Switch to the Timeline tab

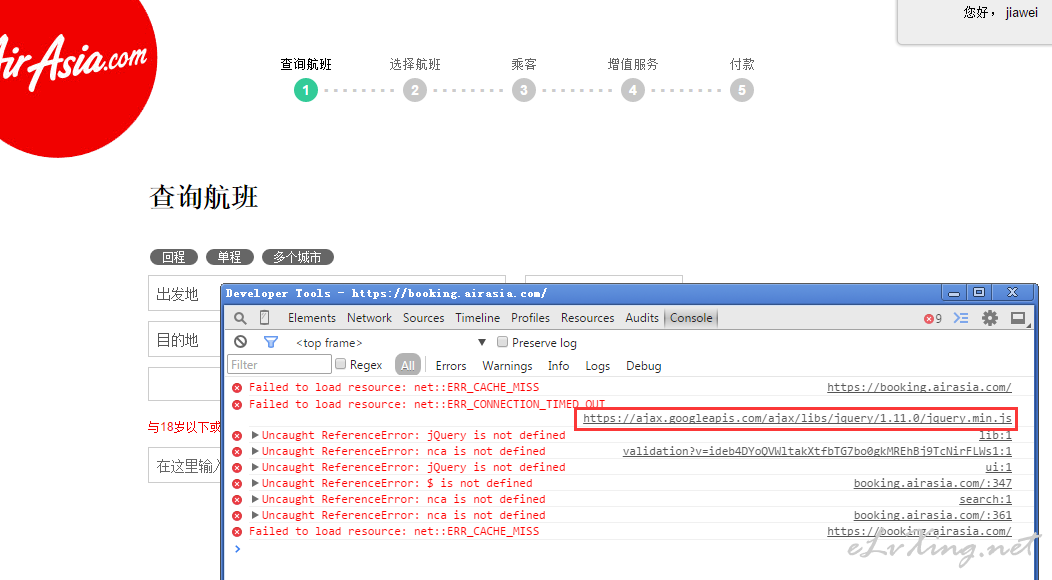[x=477, y=318]
